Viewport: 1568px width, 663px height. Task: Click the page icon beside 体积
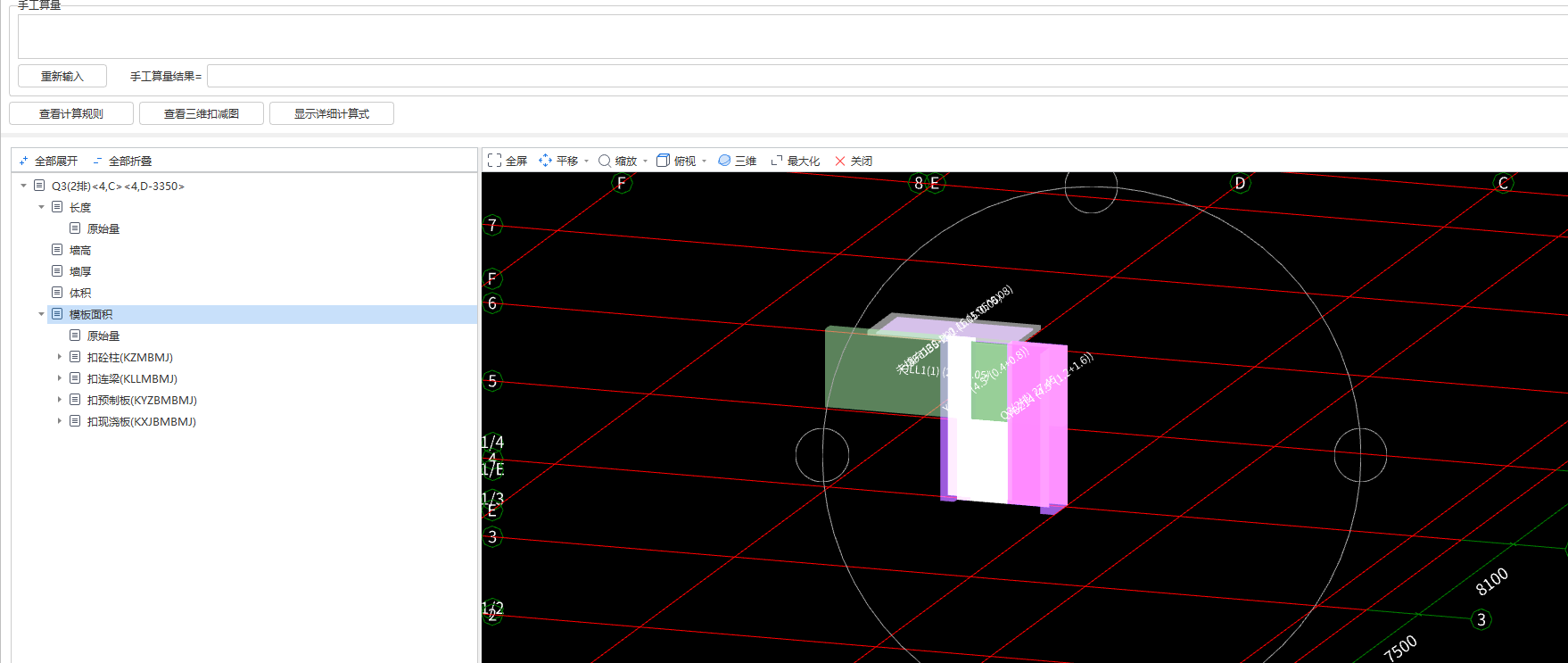click(x=57, y=293)
